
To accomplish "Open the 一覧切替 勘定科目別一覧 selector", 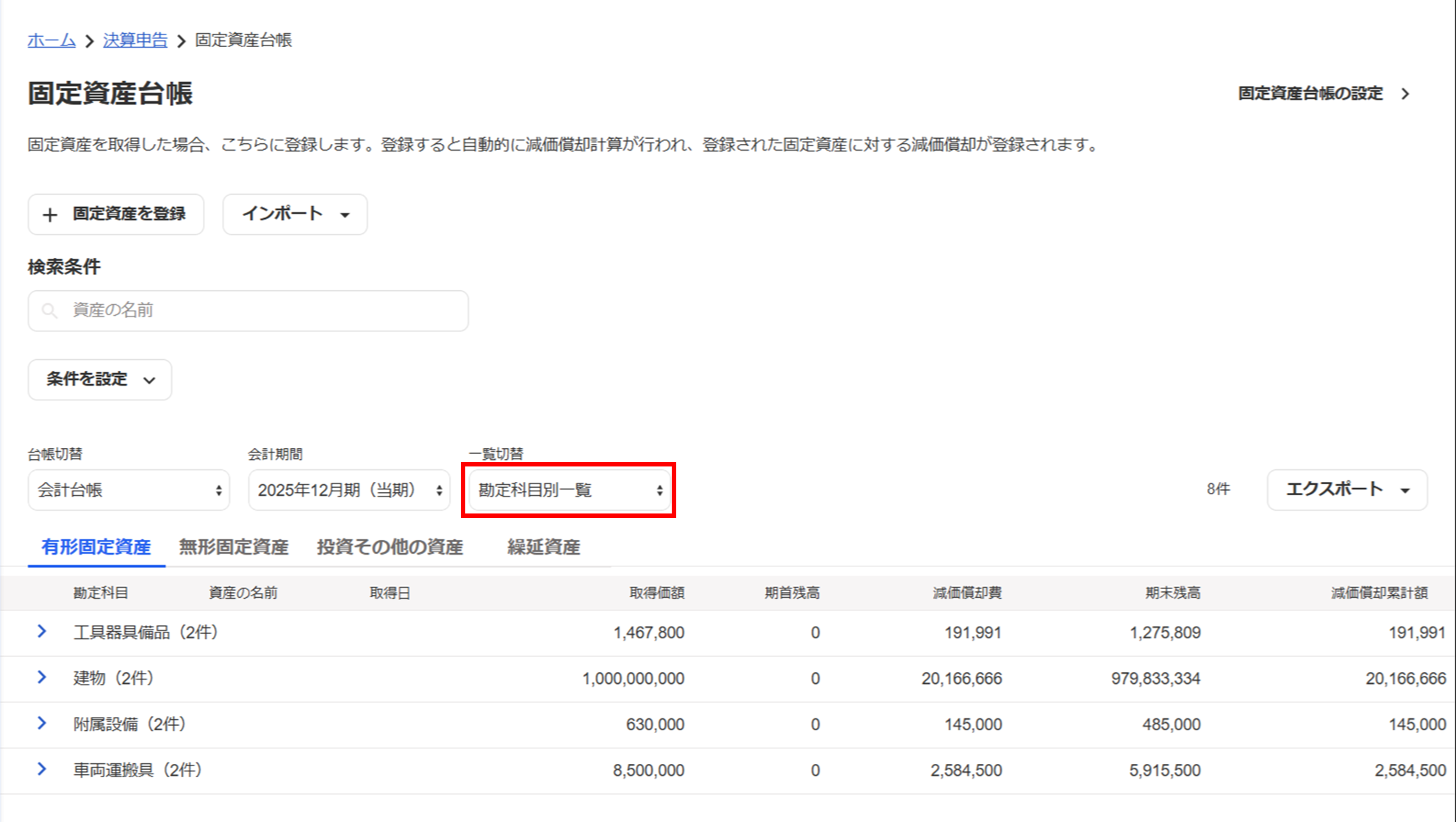I will point(569,490).
